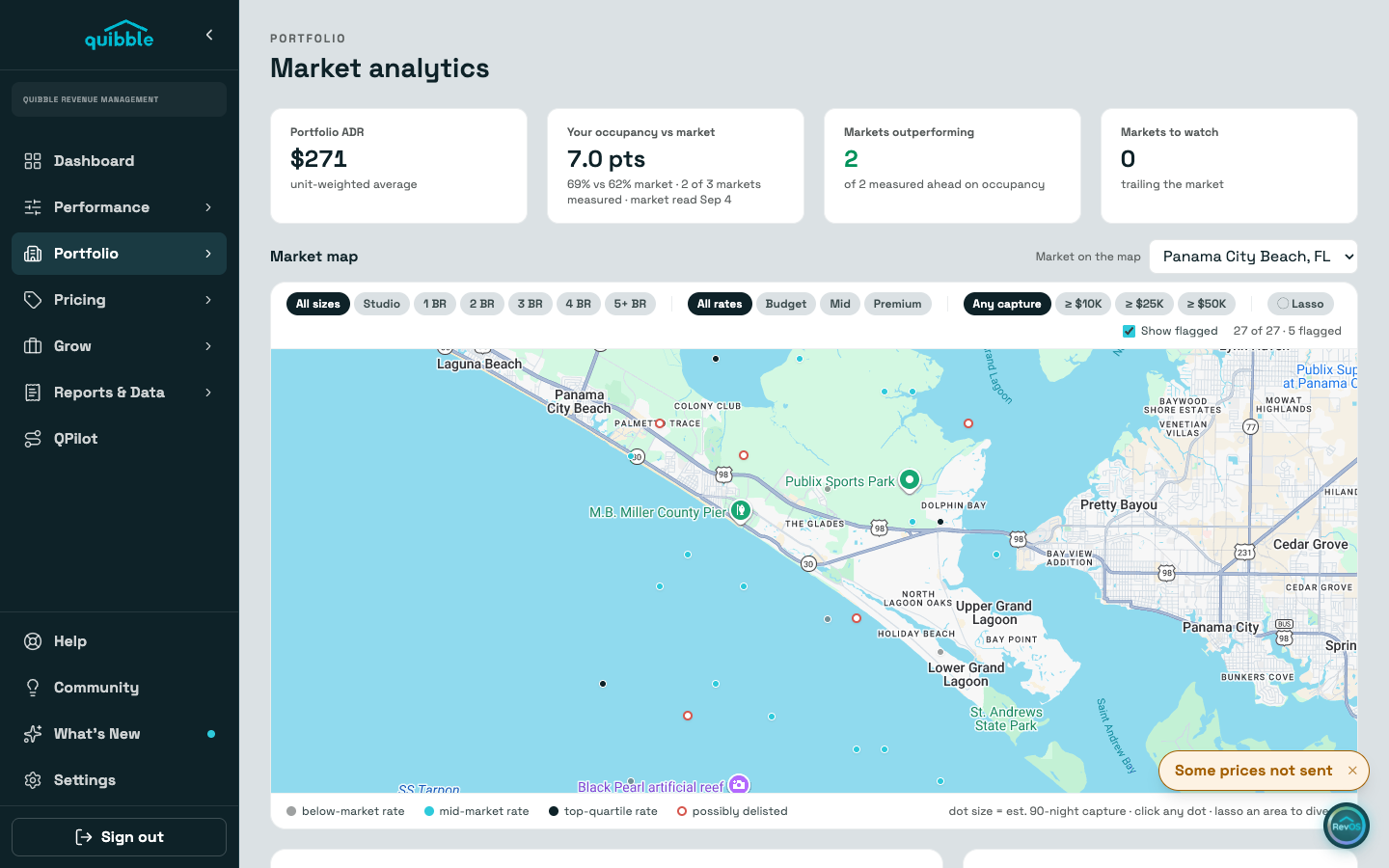Screen dimensions: 1389x868
Task: Filter map by 2 BR
Action: (x=482, y=304)
